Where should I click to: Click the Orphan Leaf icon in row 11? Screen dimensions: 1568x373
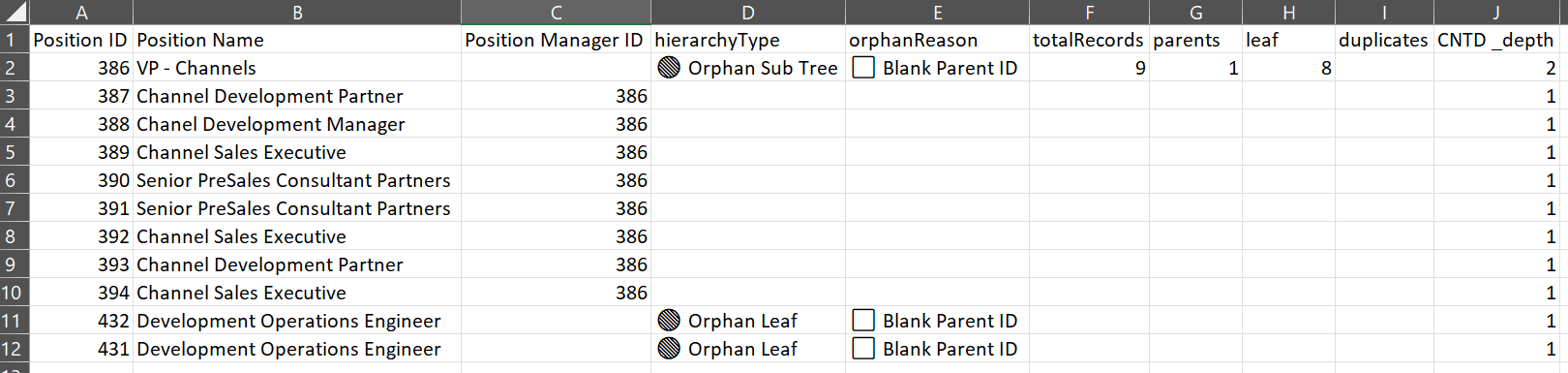(x=669, y=321)
